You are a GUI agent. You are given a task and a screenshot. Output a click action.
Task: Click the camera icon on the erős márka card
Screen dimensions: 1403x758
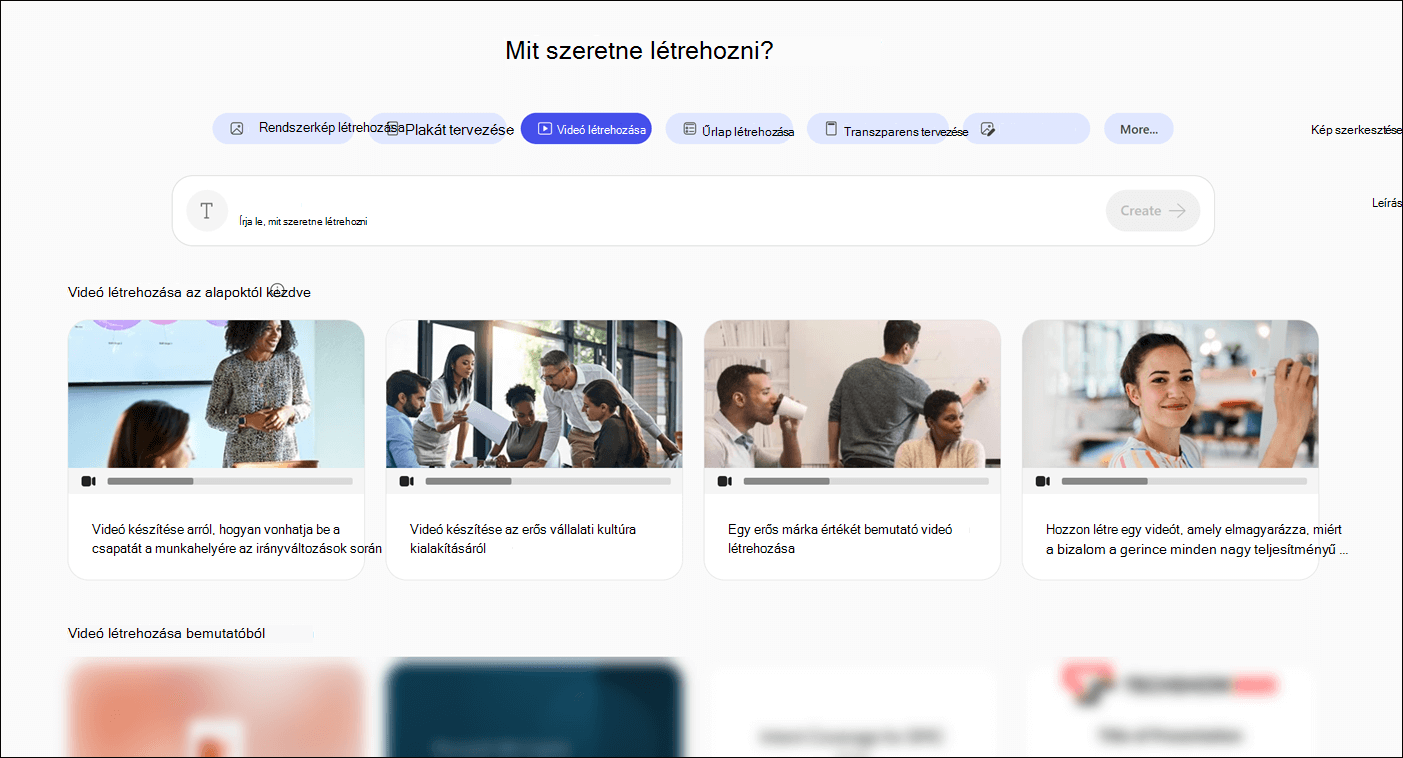coord(724,481)
